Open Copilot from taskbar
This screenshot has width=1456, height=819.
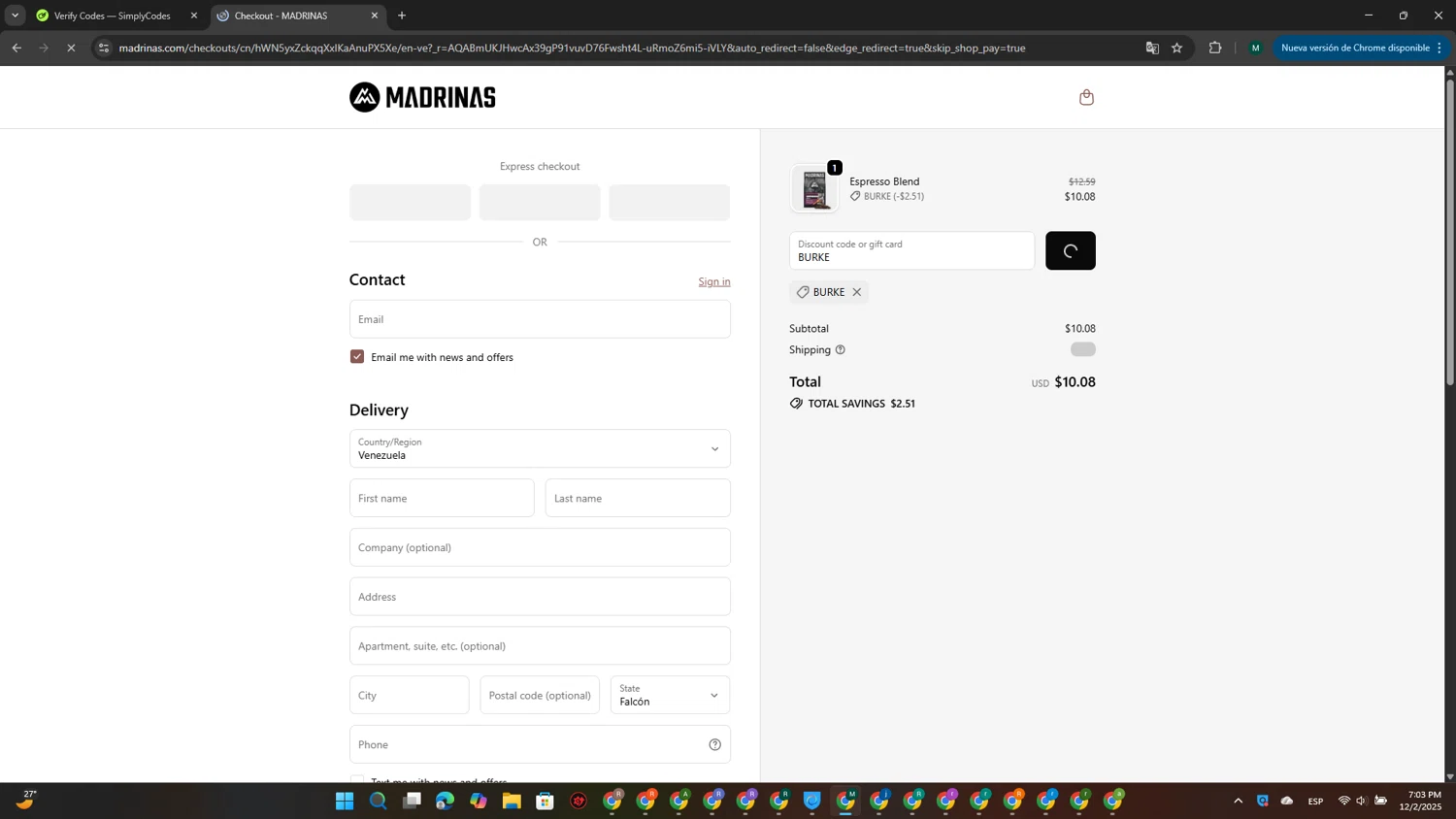479,801
